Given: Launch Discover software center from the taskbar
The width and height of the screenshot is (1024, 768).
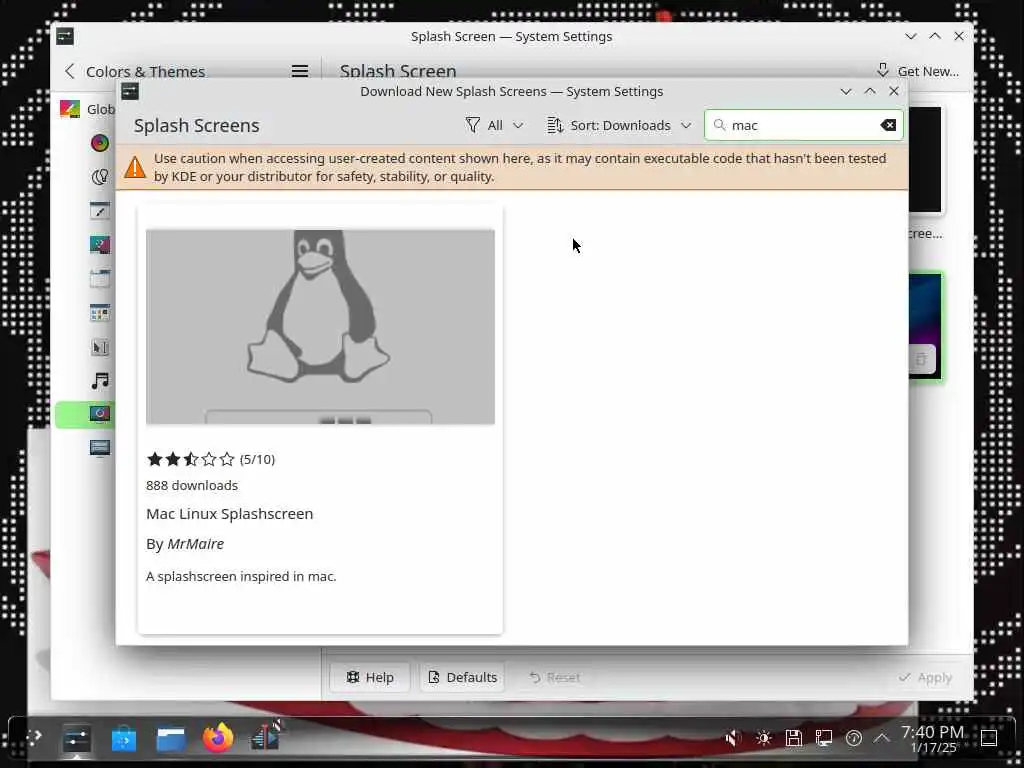Looking at the screenshot, I should [x=124, y=739].
